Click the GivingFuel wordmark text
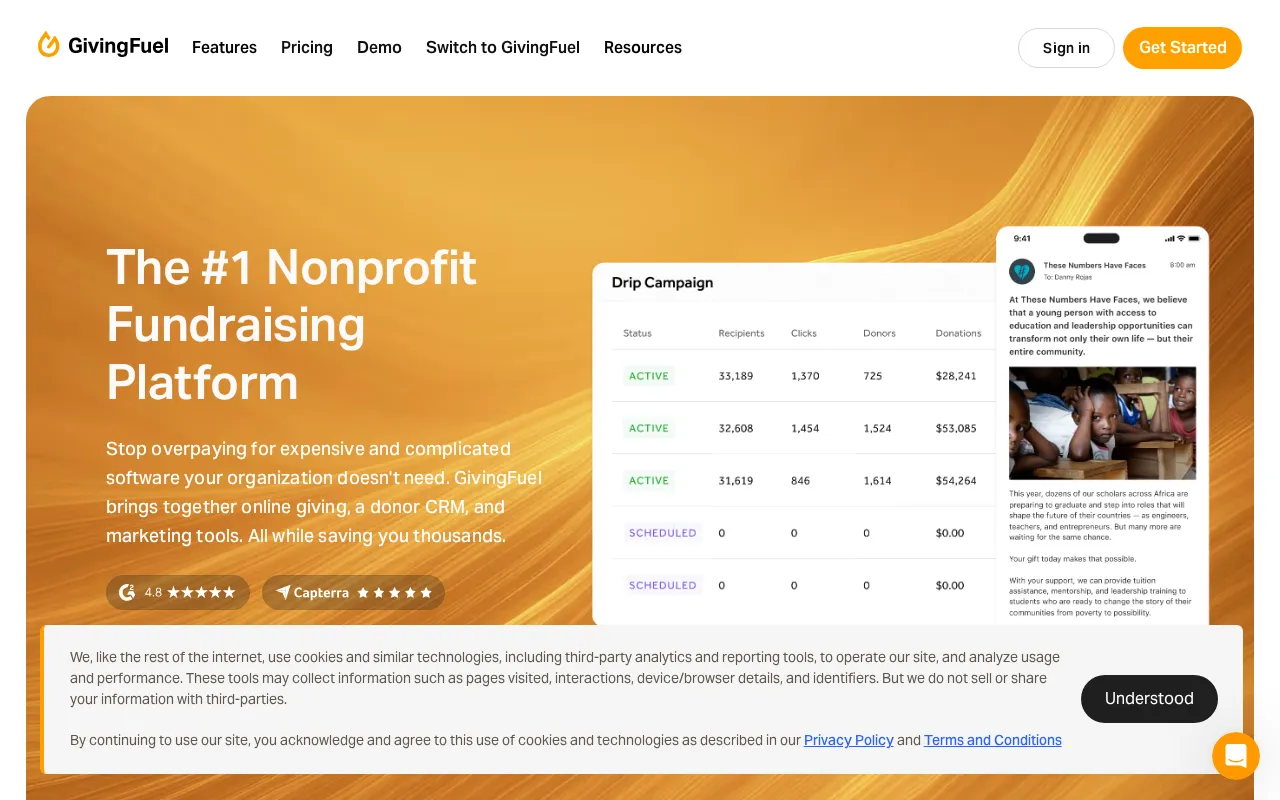 (118, 46)
